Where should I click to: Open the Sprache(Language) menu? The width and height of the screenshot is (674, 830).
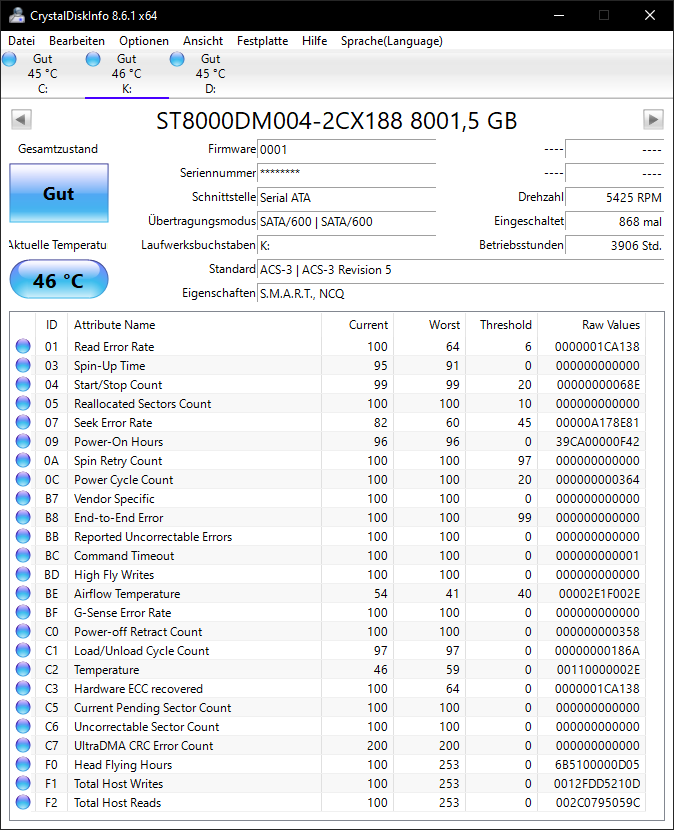pyautogui.click(x=392, y=41)
